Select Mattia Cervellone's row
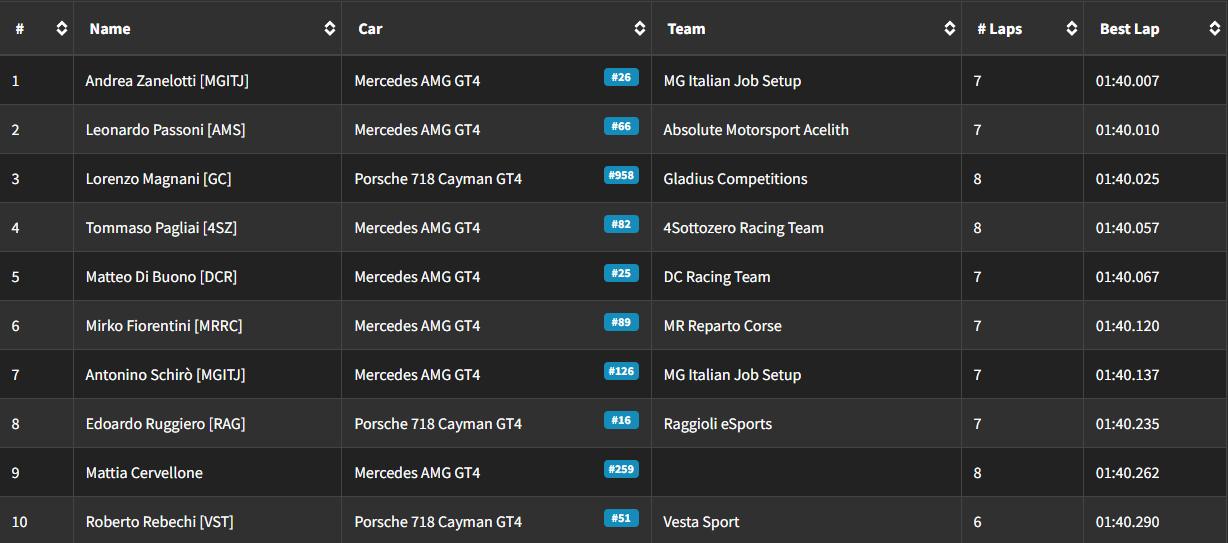 [x=614, y=473]
